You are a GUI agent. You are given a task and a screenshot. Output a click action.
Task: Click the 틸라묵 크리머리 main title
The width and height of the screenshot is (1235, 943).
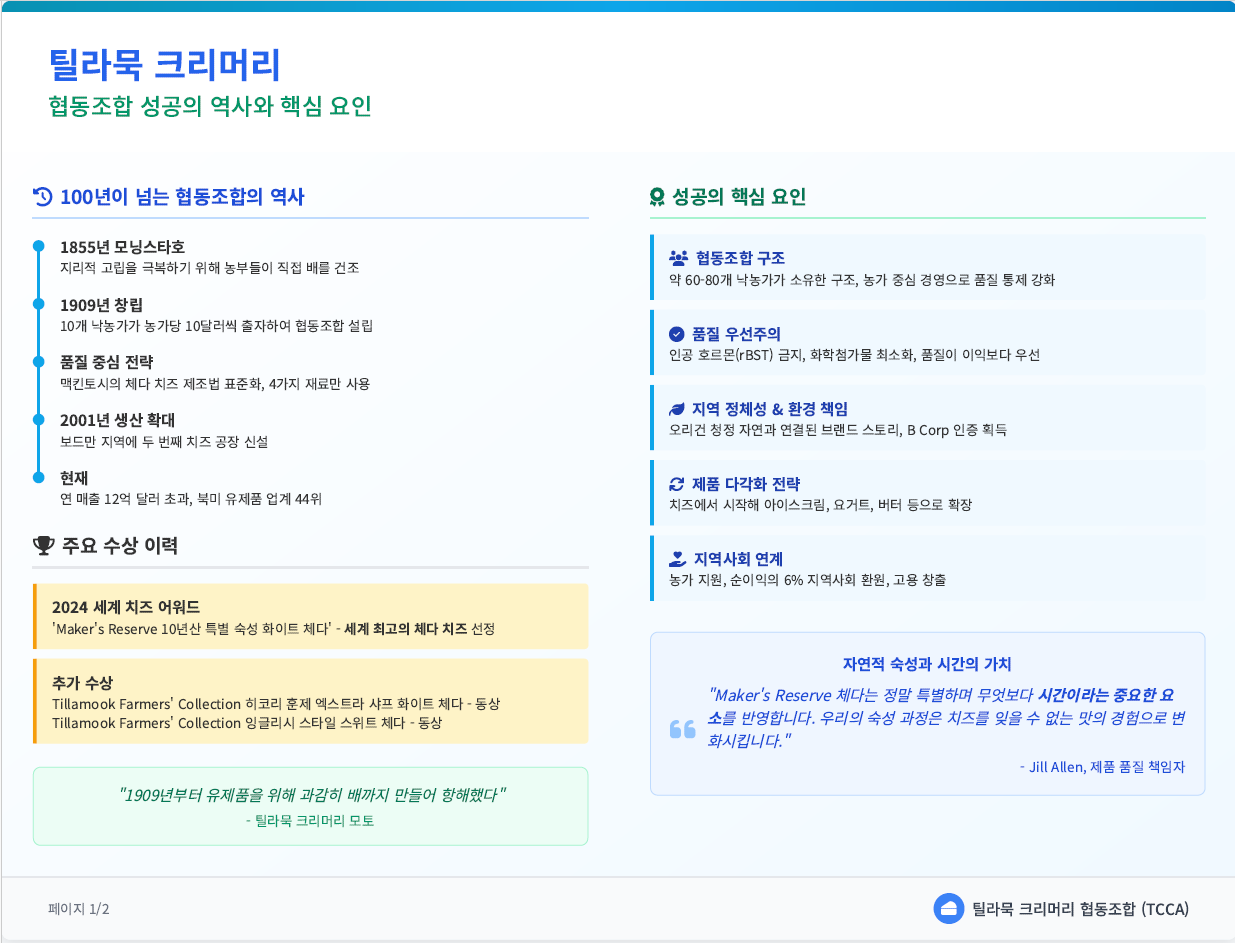[x=165, y=65]
